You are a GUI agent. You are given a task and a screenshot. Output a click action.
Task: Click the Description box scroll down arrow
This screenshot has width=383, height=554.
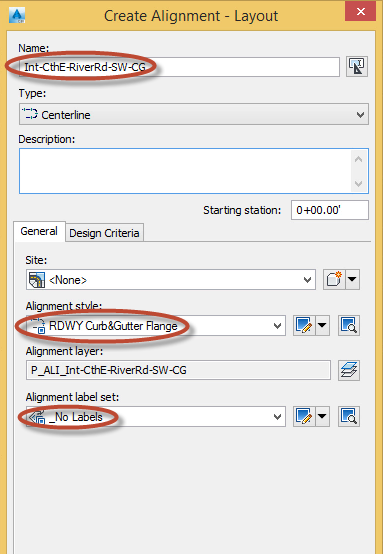pos(359,184)
